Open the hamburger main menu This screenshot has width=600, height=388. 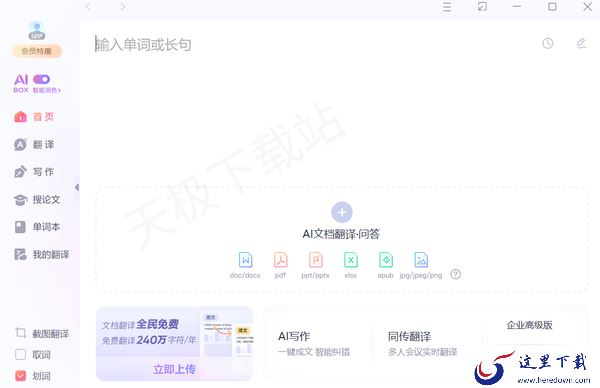pos(447,7)
